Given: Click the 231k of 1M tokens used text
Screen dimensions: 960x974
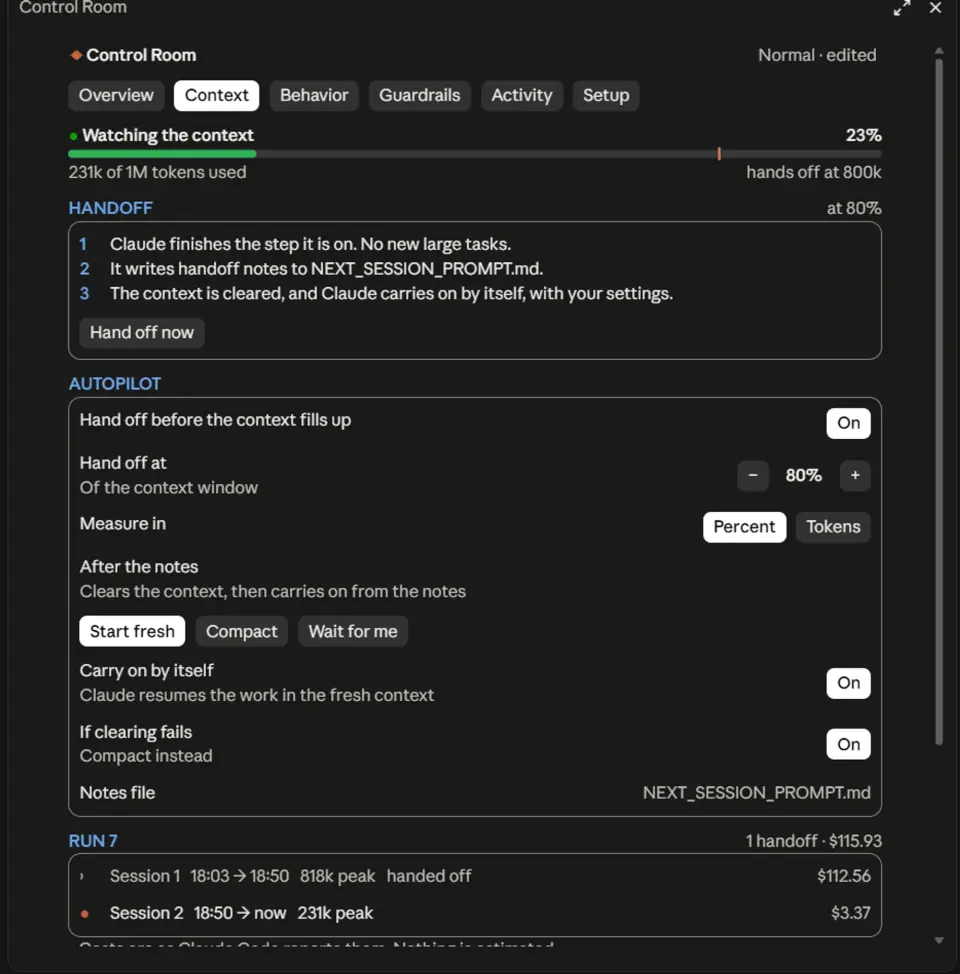Looking at the screenshot, I should [x=157, y=173].
